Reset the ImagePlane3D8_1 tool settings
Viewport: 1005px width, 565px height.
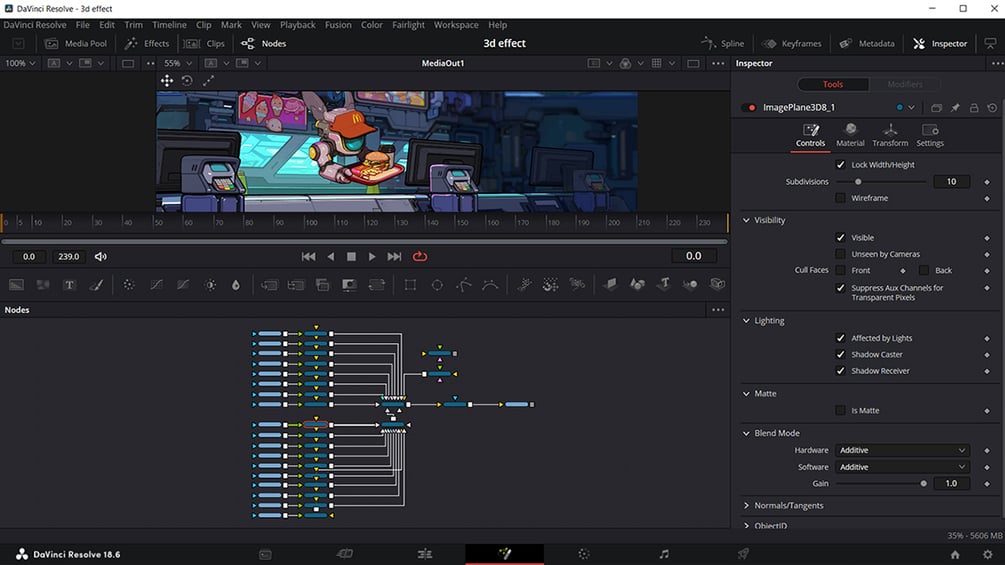click(992, 108)
